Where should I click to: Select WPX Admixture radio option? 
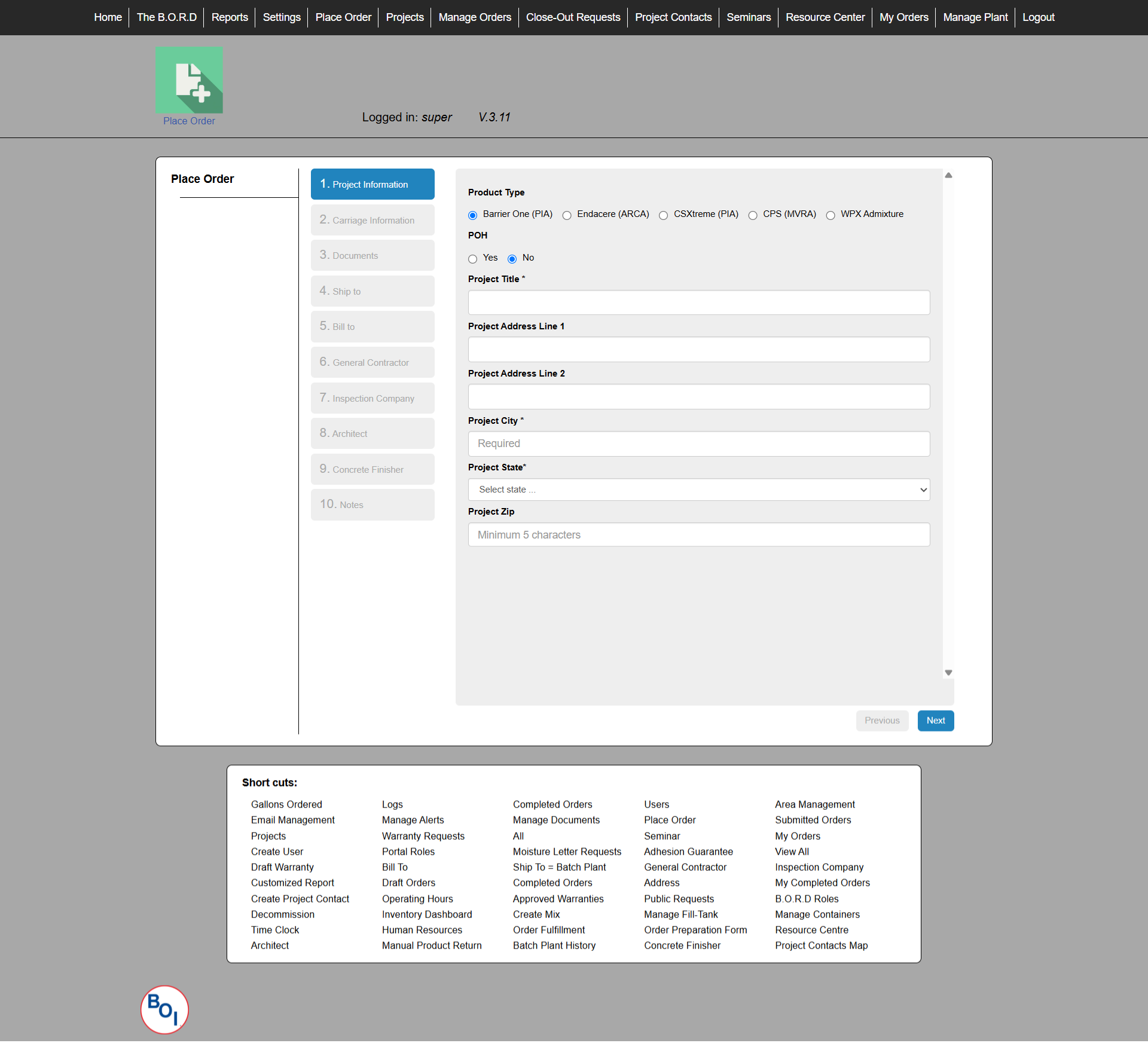tap(831, 215)
